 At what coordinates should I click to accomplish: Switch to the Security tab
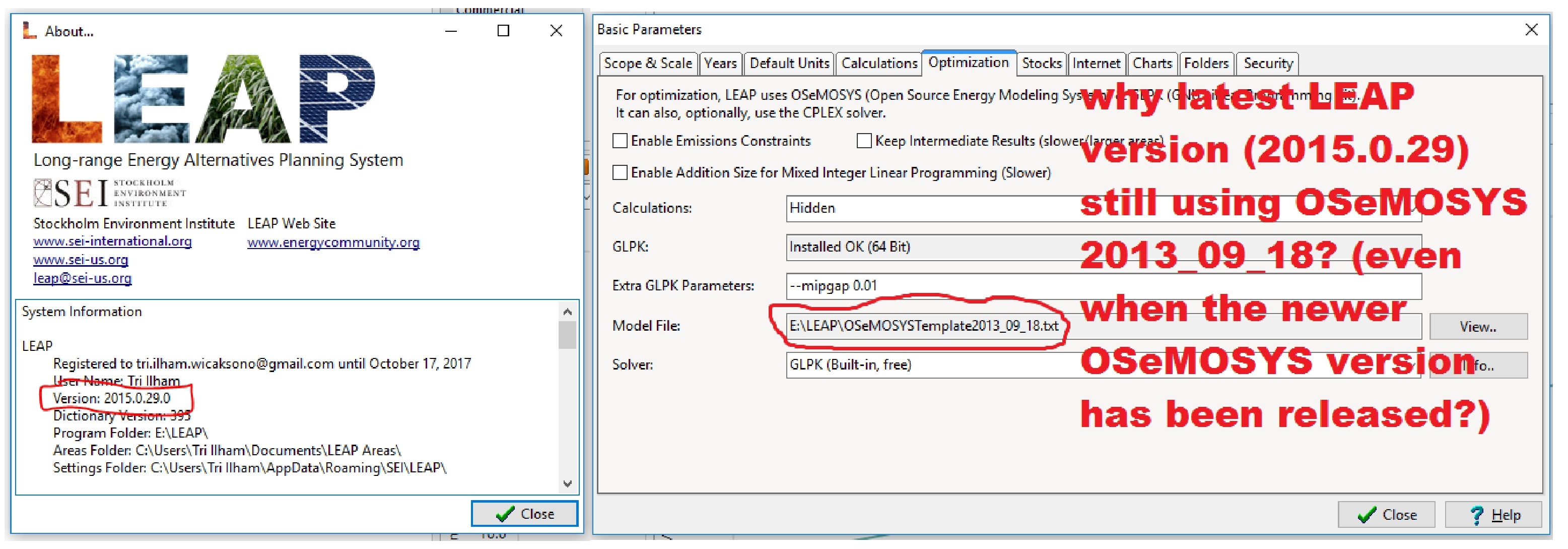1268,64
